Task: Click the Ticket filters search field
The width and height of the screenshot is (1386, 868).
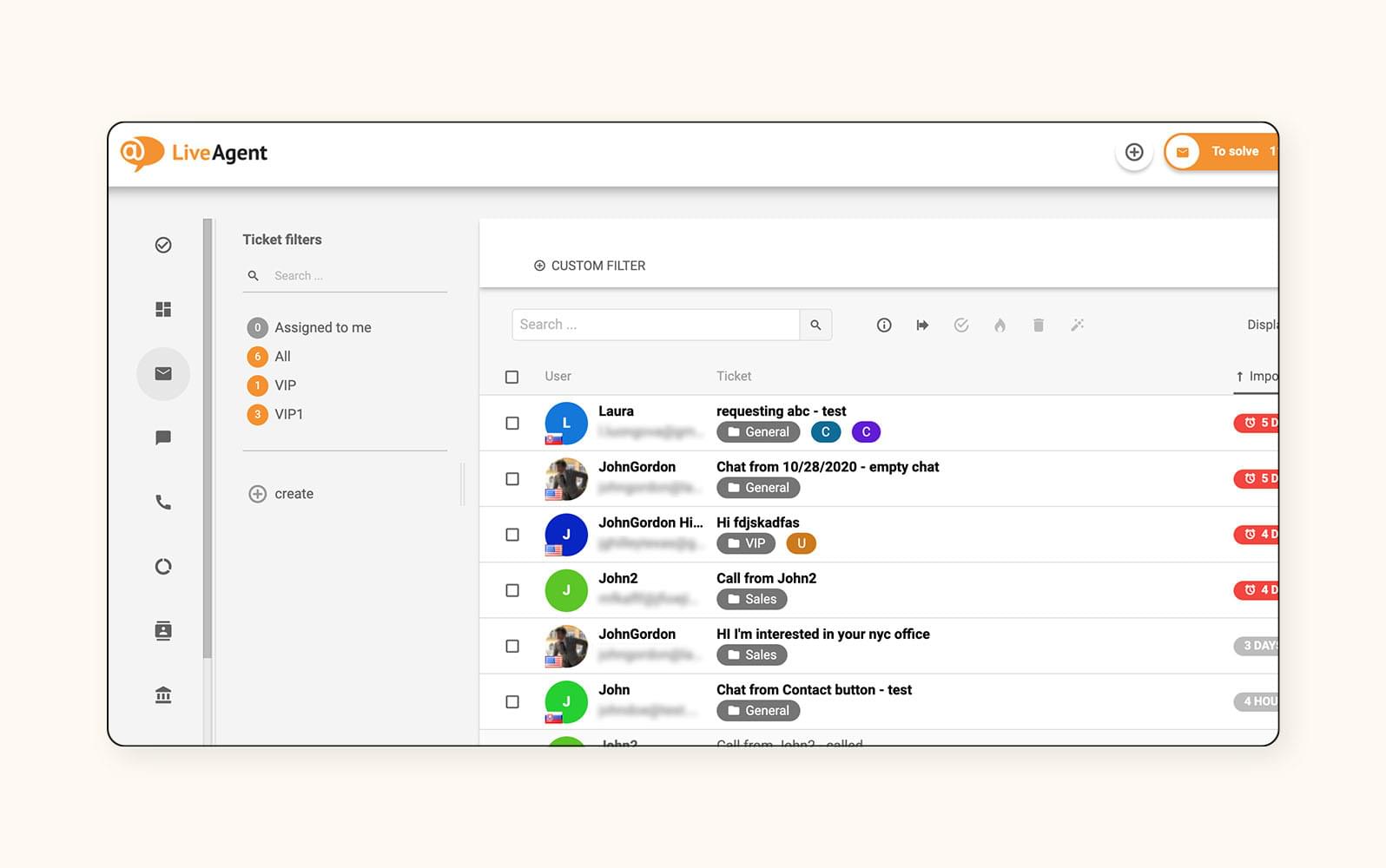Action: pyautogui.click(x=345, y=275)
